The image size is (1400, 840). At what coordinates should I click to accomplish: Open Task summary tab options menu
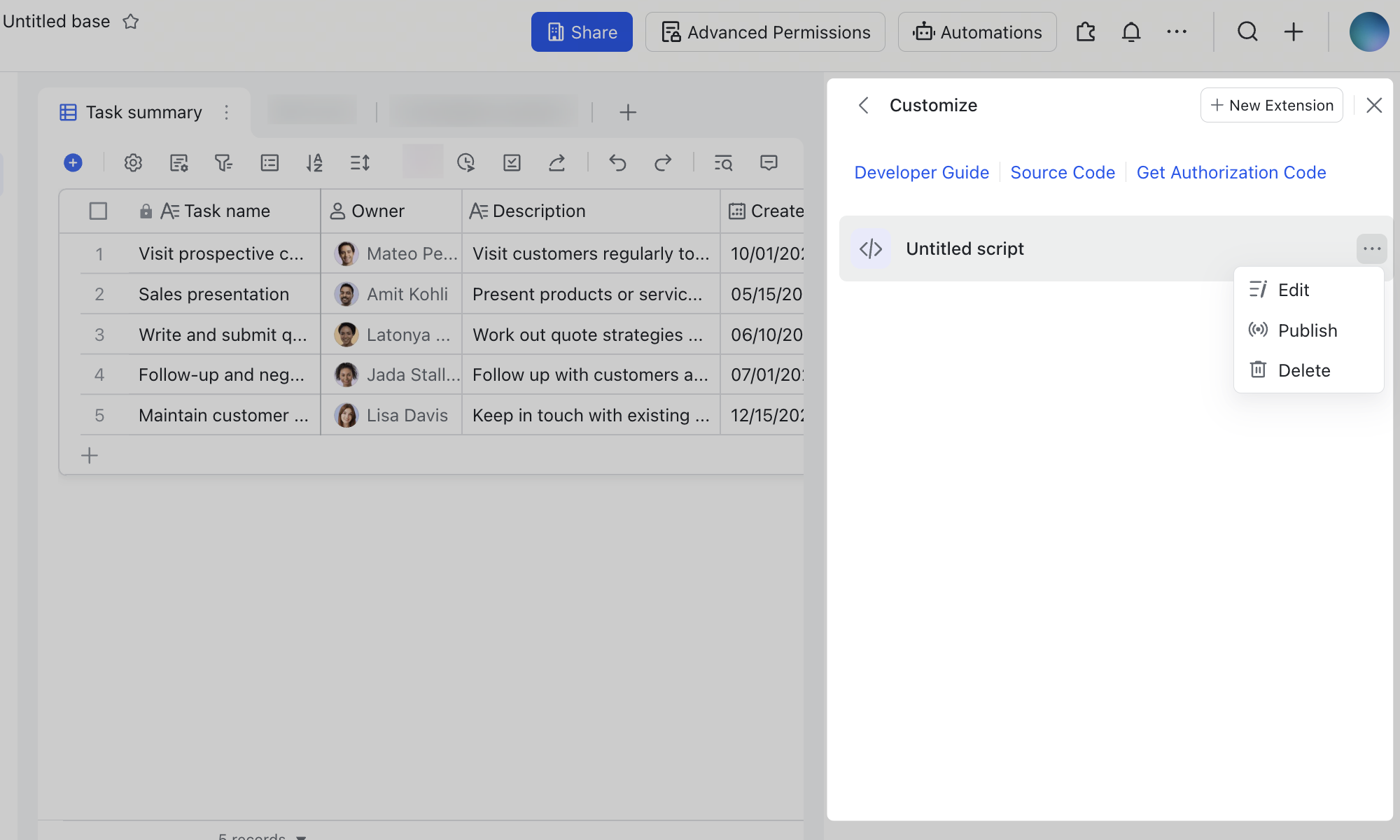[x=226, y=112]
